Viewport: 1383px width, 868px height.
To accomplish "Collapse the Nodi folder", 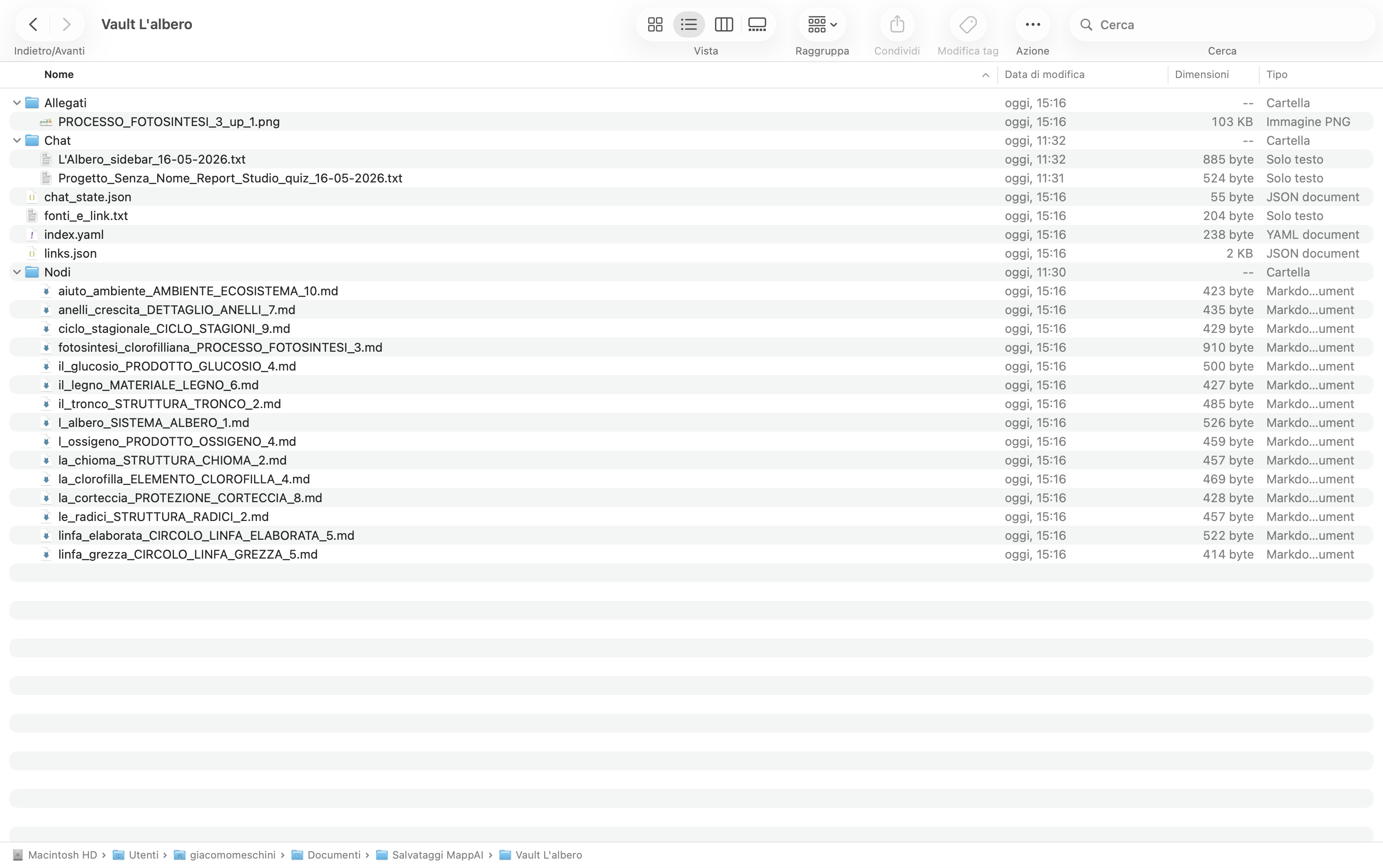I will click(16, 272).
